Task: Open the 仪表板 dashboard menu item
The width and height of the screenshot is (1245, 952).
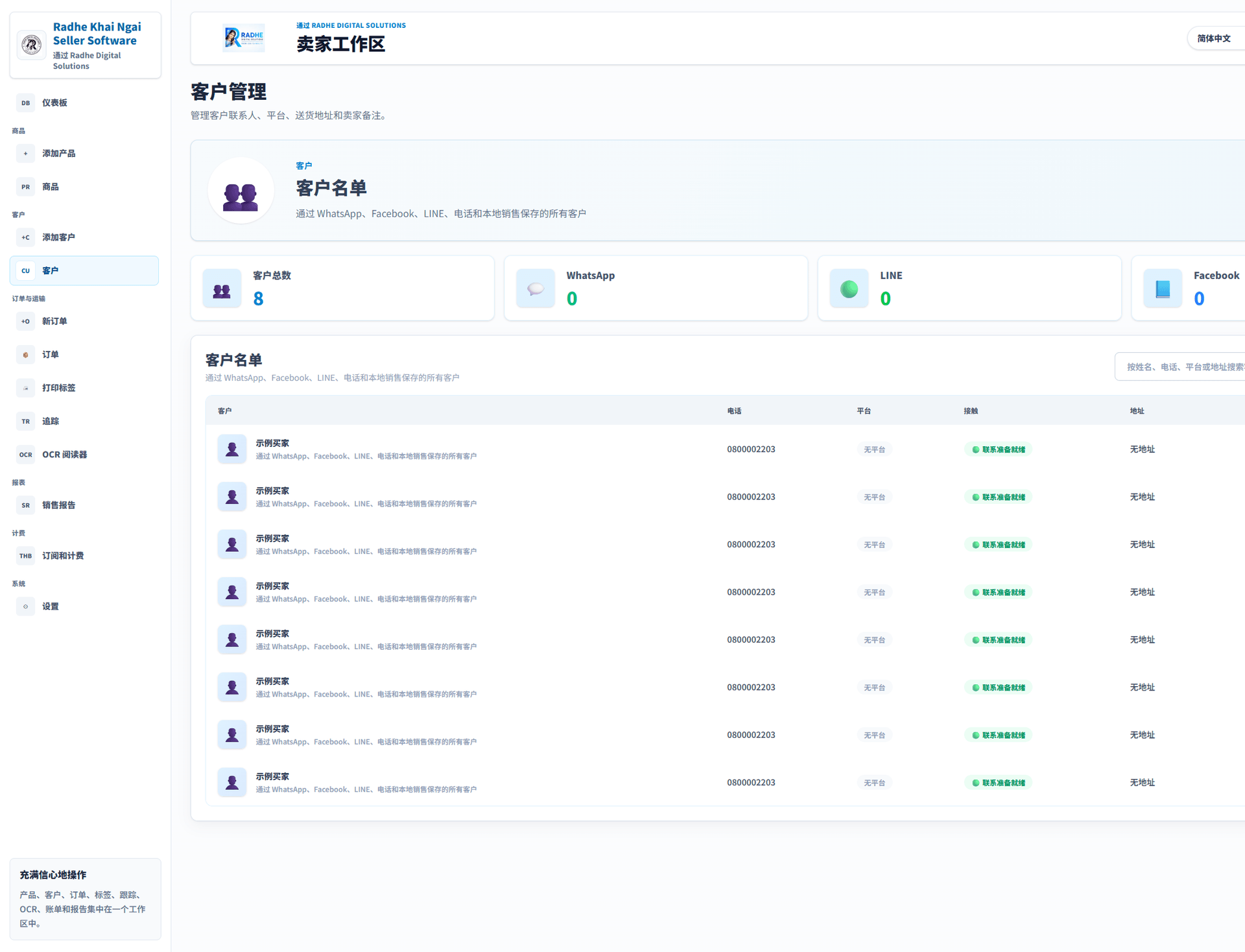Action: (84, 102)
